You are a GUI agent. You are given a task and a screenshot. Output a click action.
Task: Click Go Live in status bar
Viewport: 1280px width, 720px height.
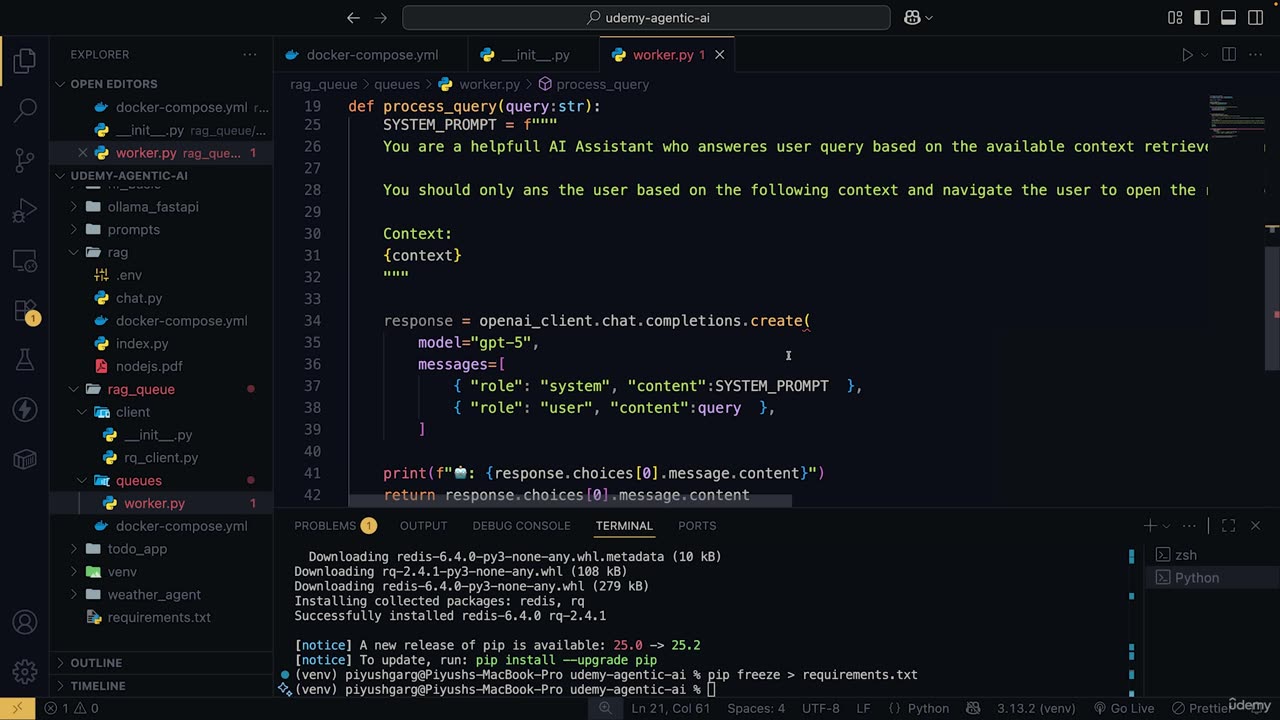(x=1124, y=708)
